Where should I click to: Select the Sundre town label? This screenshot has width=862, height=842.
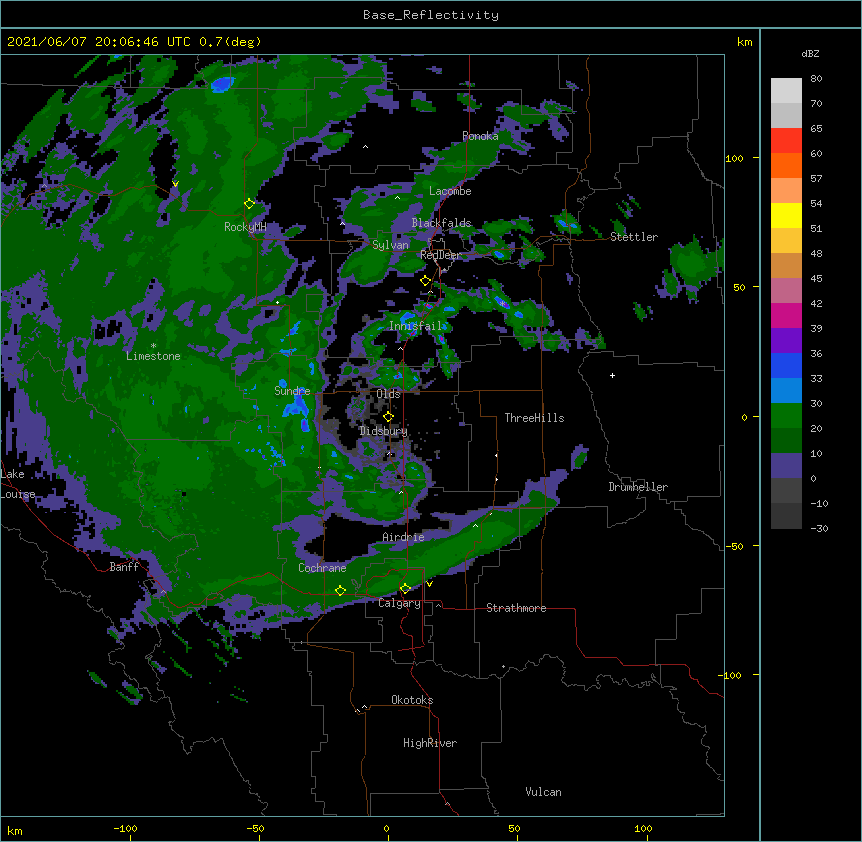(x=292, y=391)
